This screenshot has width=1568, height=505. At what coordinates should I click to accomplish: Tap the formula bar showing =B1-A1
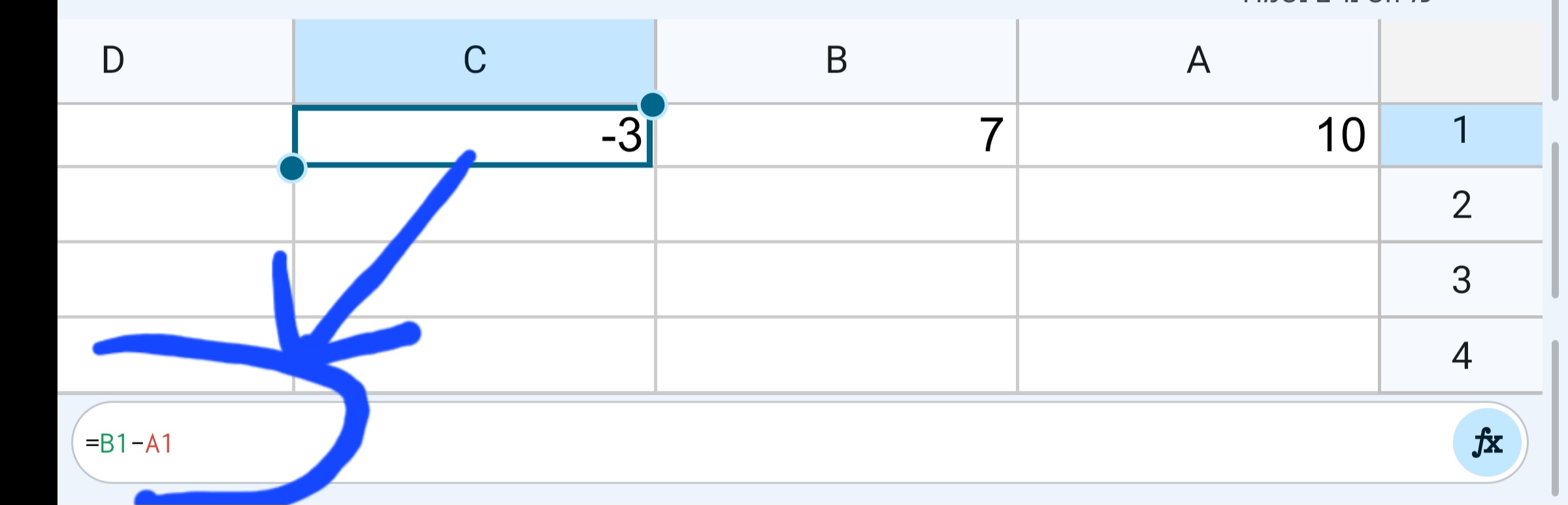pos(457,442)
